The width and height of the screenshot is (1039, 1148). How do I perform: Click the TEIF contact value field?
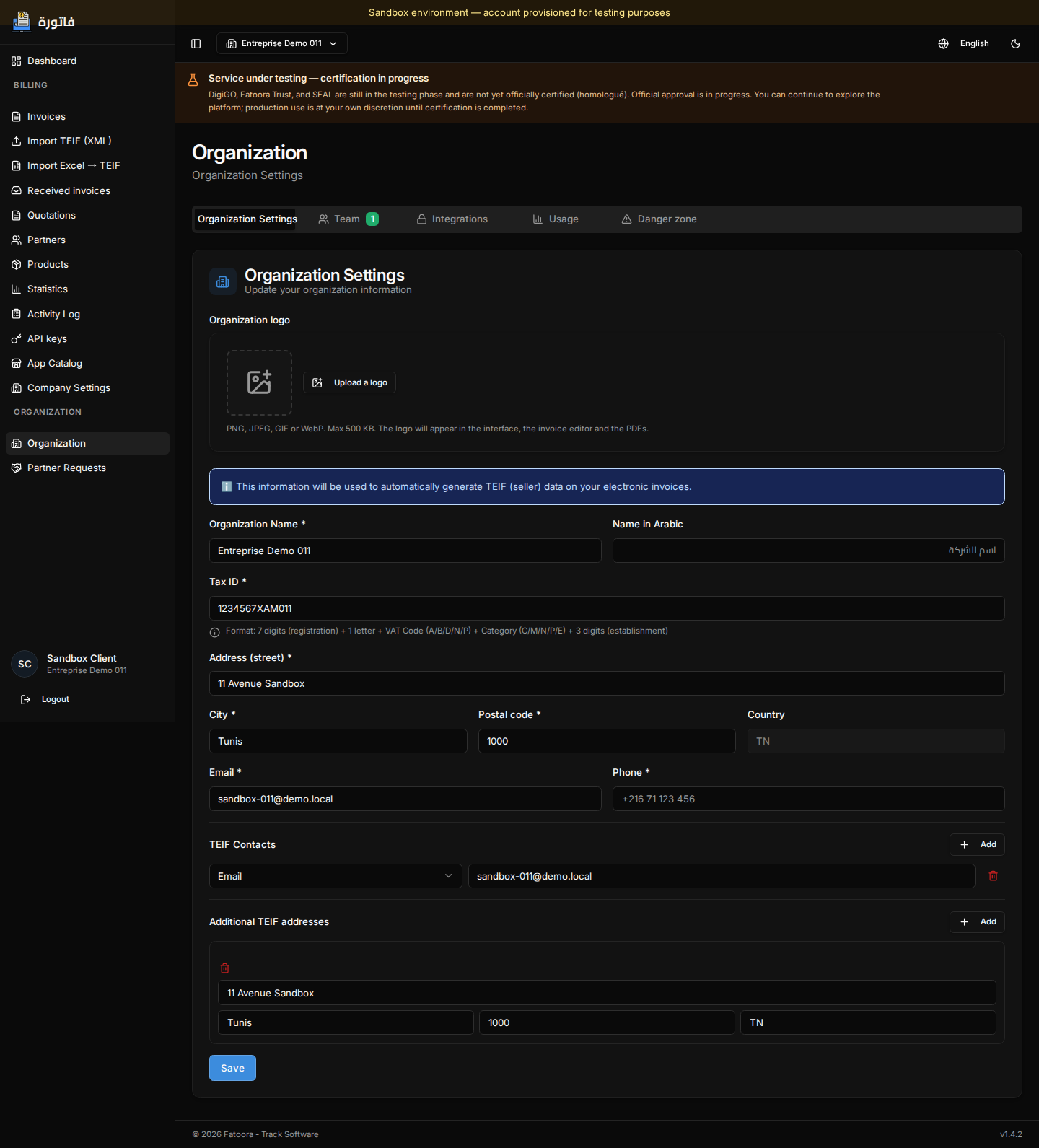[x=722, y=876]
